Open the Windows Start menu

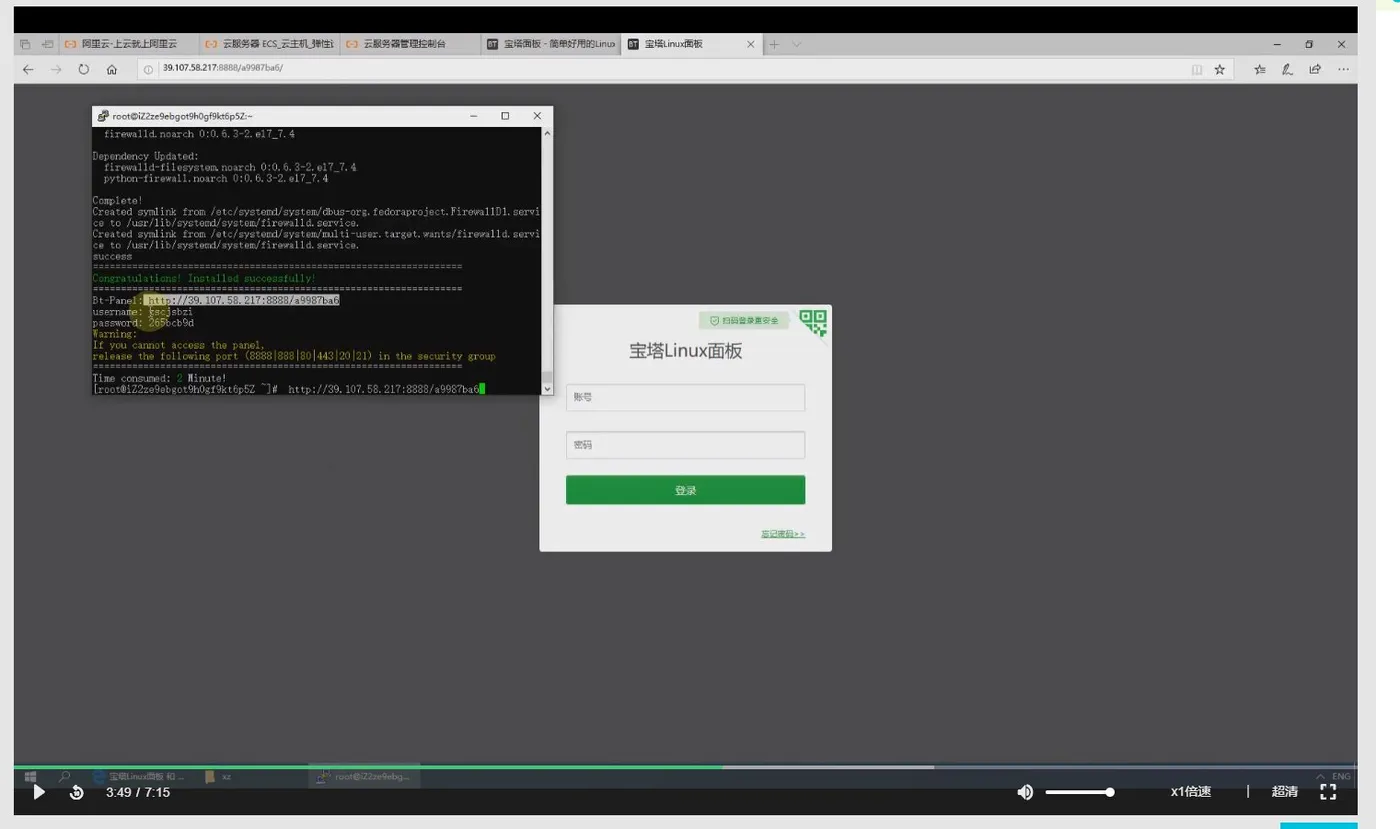pos(30,776)
